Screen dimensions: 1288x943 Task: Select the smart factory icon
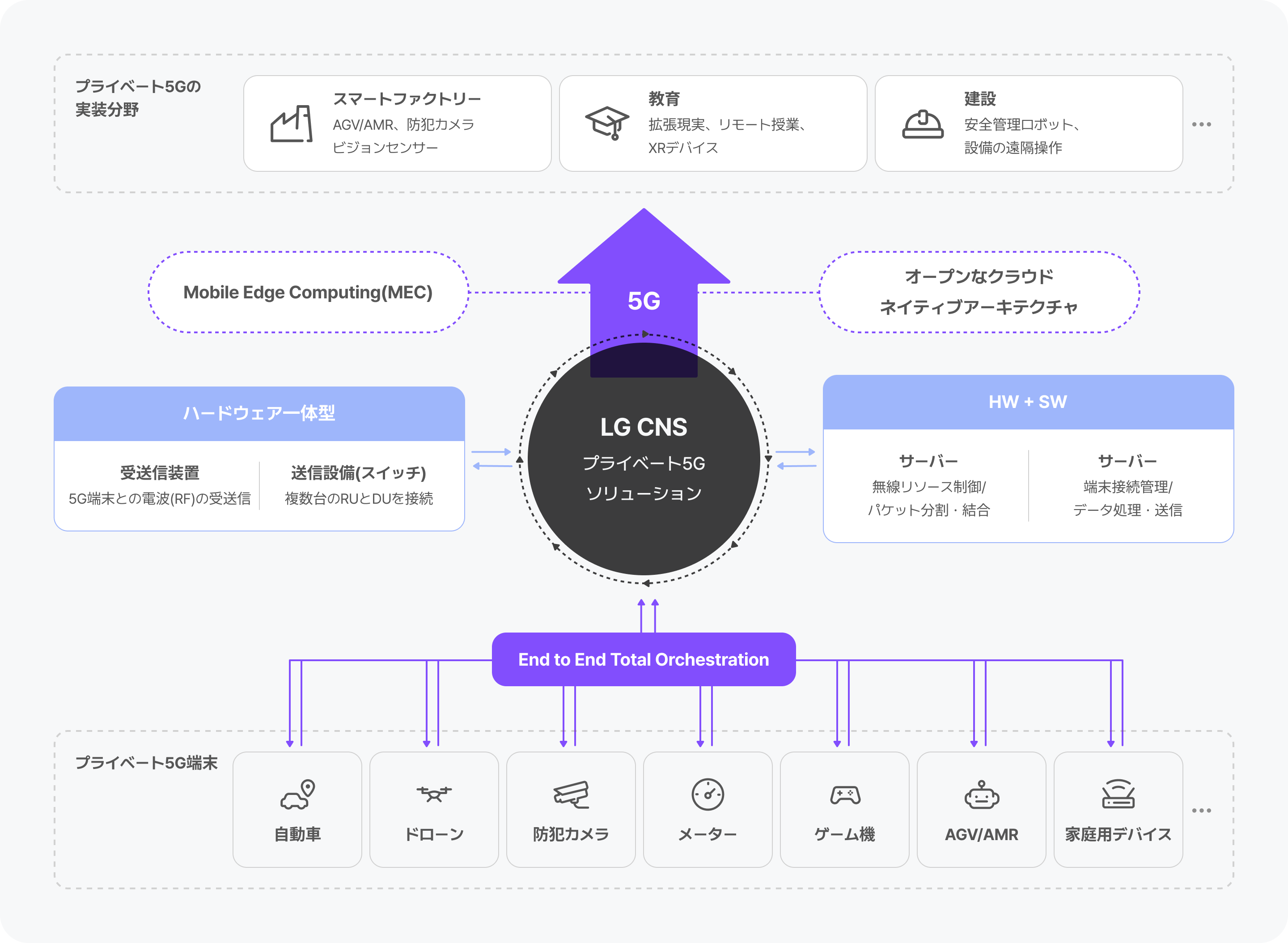tap(292, 125)
